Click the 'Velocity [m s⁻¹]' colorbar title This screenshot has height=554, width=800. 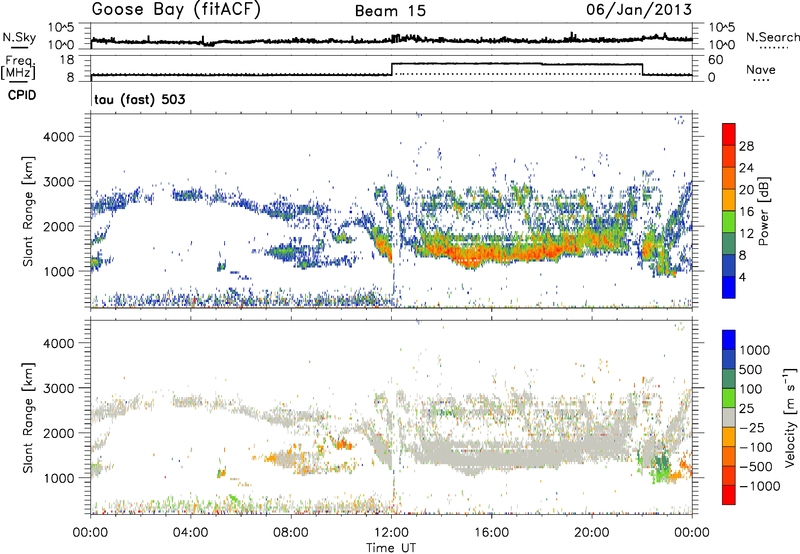click(790, 417)
